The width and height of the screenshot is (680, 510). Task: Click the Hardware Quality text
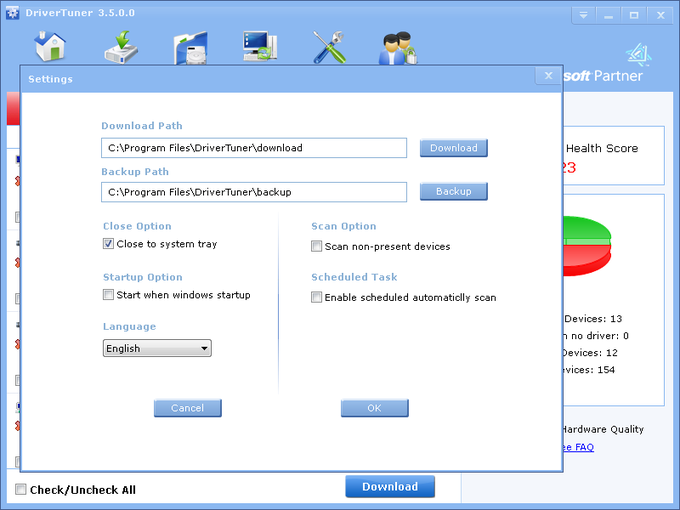tap(603, 429)
